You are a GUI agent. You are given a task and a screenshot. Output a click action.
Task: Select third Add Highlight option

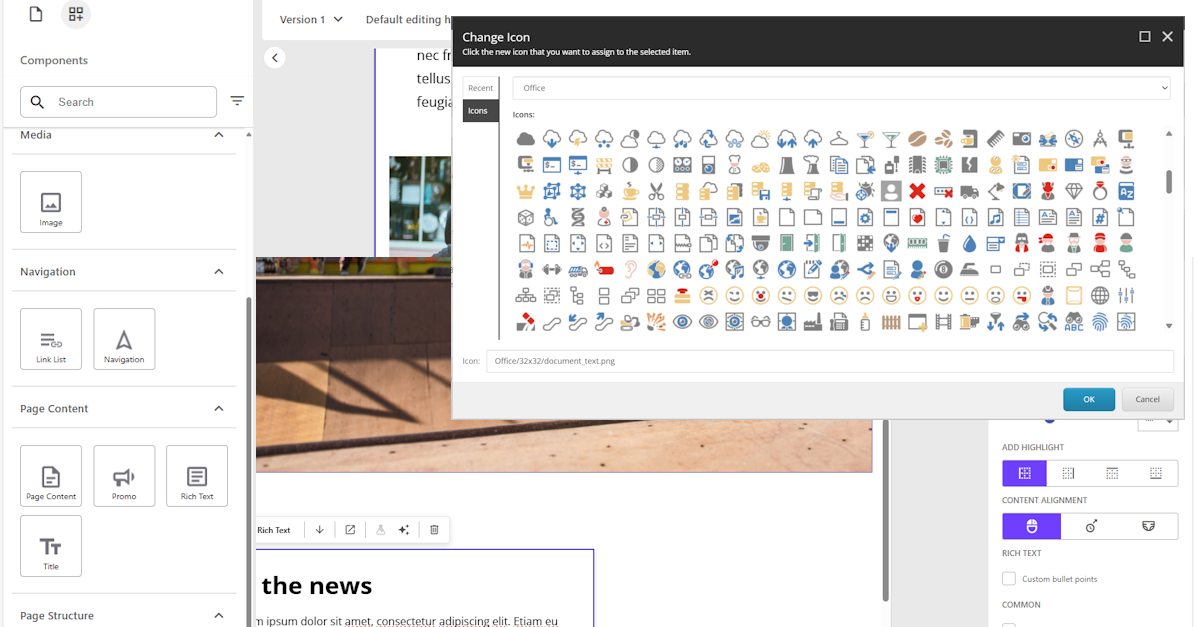(1112, 473)
